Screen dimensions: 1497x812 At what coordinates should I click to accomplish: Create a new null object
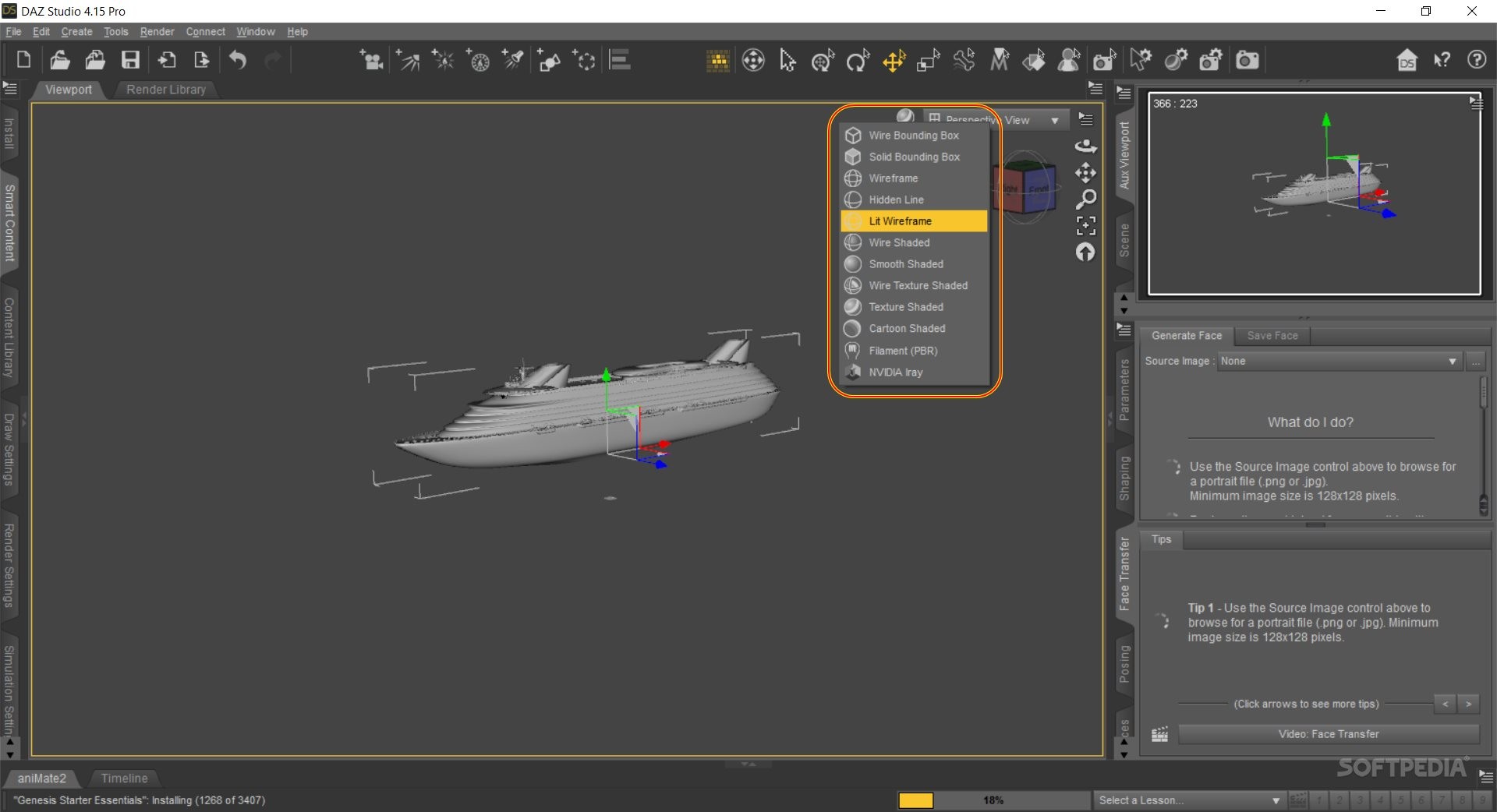coord(584,60)
